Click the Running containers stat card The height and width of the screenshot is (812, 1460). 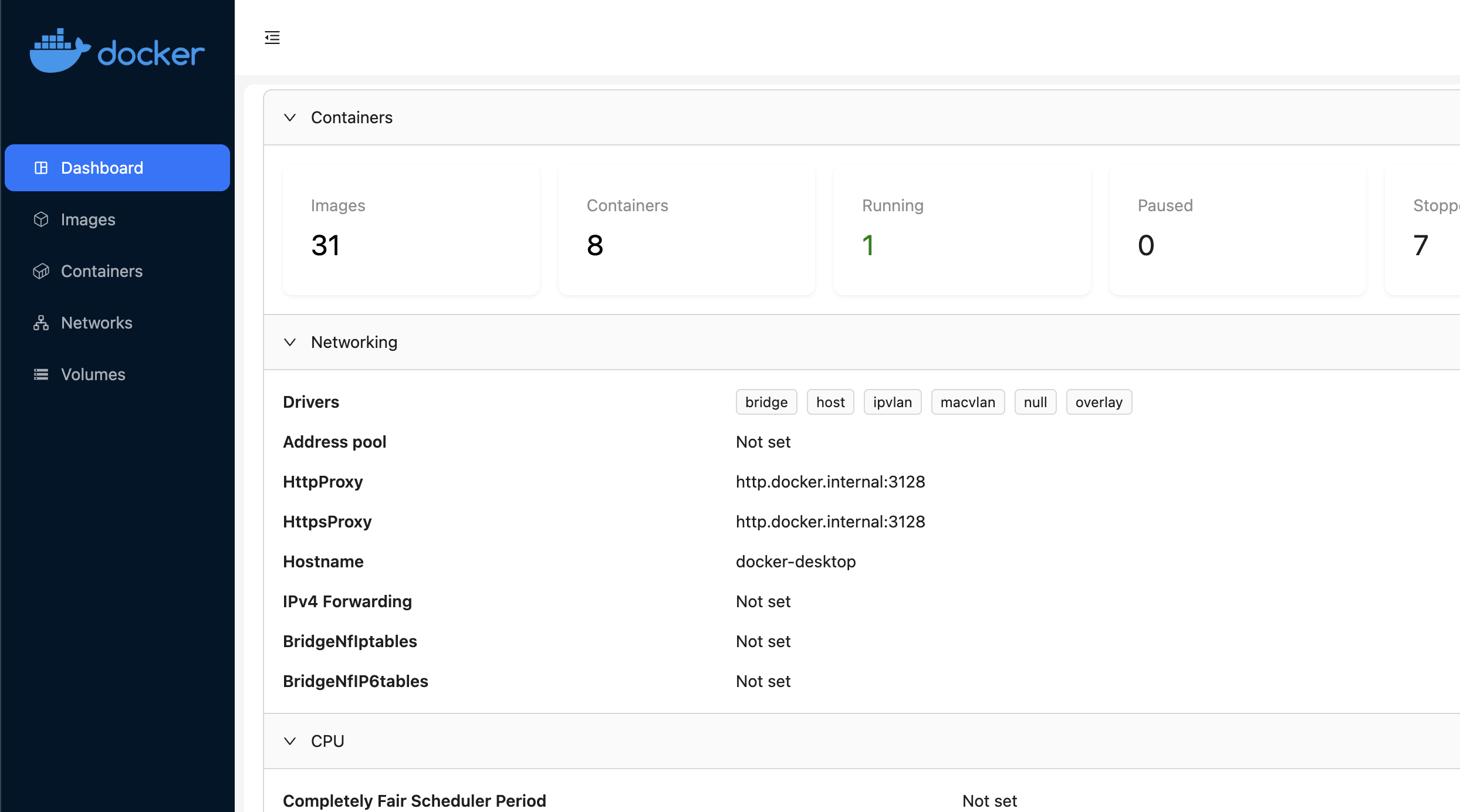pos(962,229)
